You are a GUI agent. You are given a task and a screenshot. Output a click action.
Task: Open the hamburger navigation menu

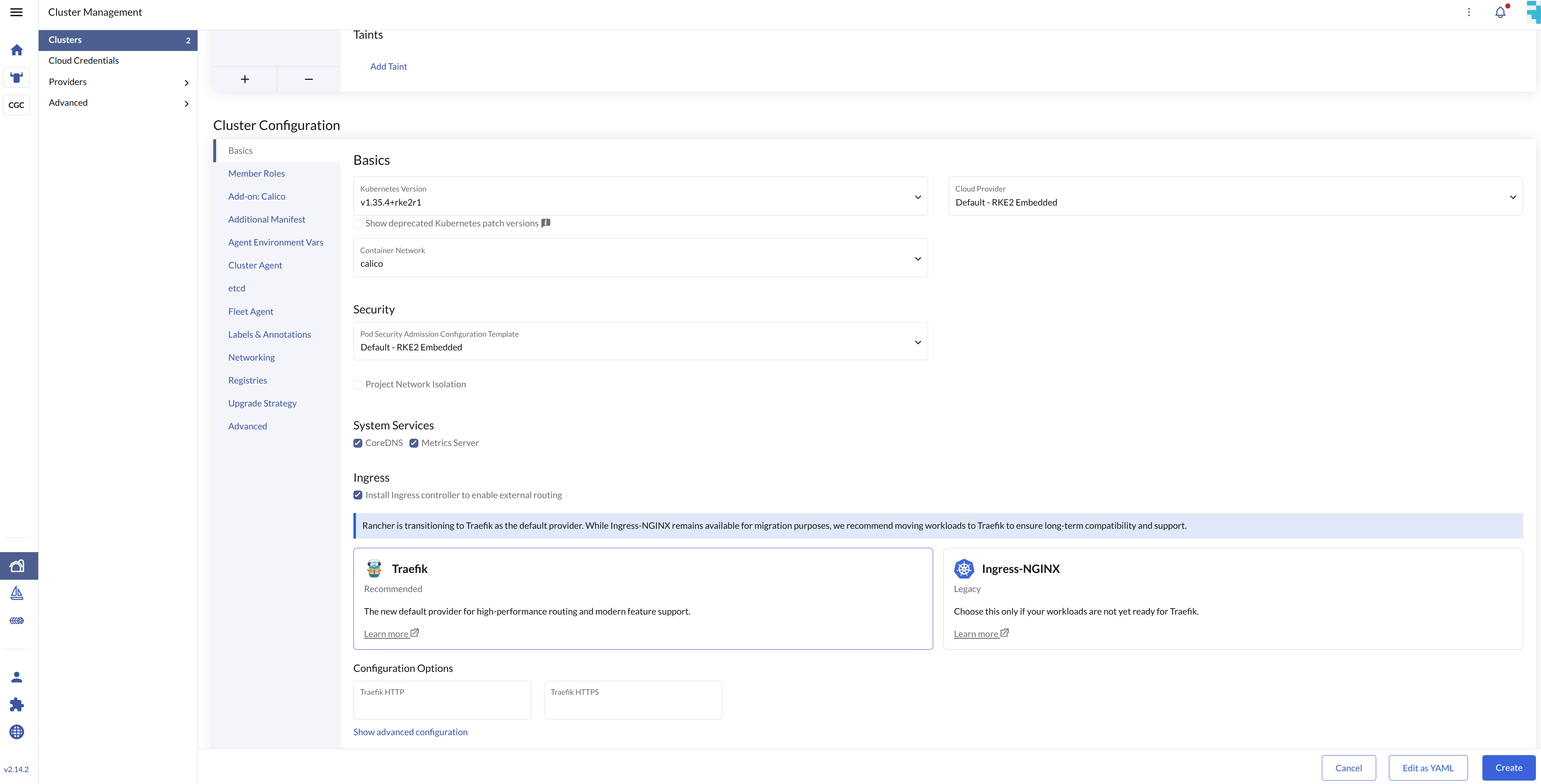pos(17,12)
